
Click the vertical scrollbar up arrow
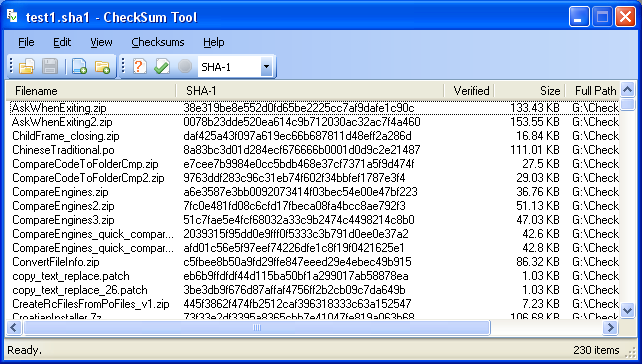pos(627,89)
